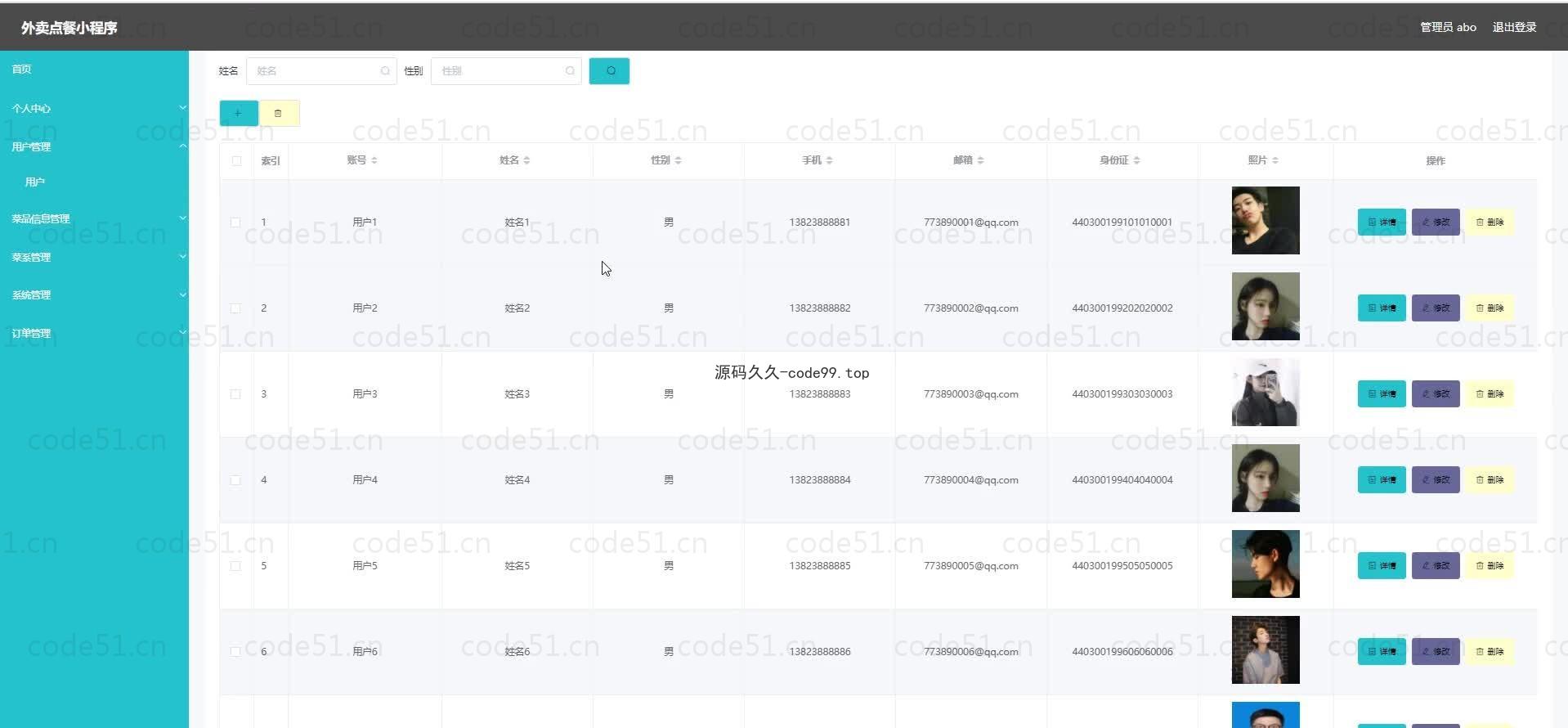Open 详情 for 用户5
The image size is (1568, 728).
pyautogui.click(x=1382, y=566)
